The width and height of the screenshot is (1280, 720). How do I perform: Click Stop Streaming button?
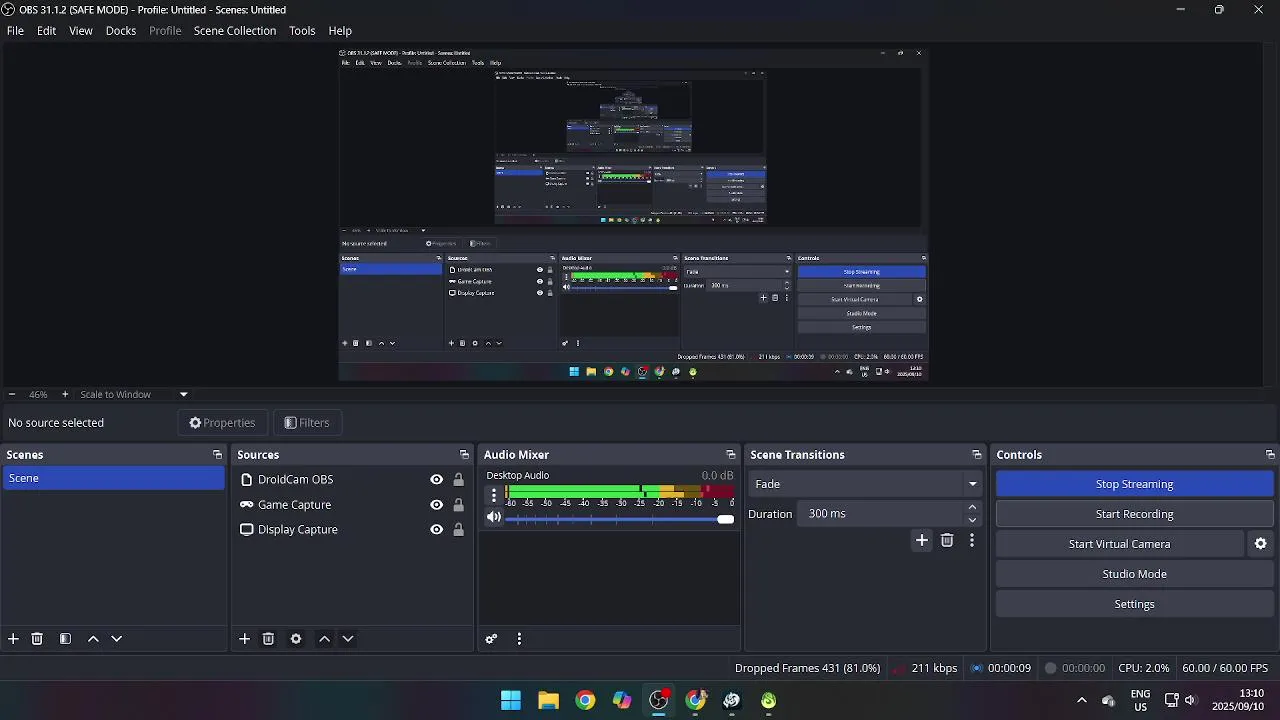1134,484
